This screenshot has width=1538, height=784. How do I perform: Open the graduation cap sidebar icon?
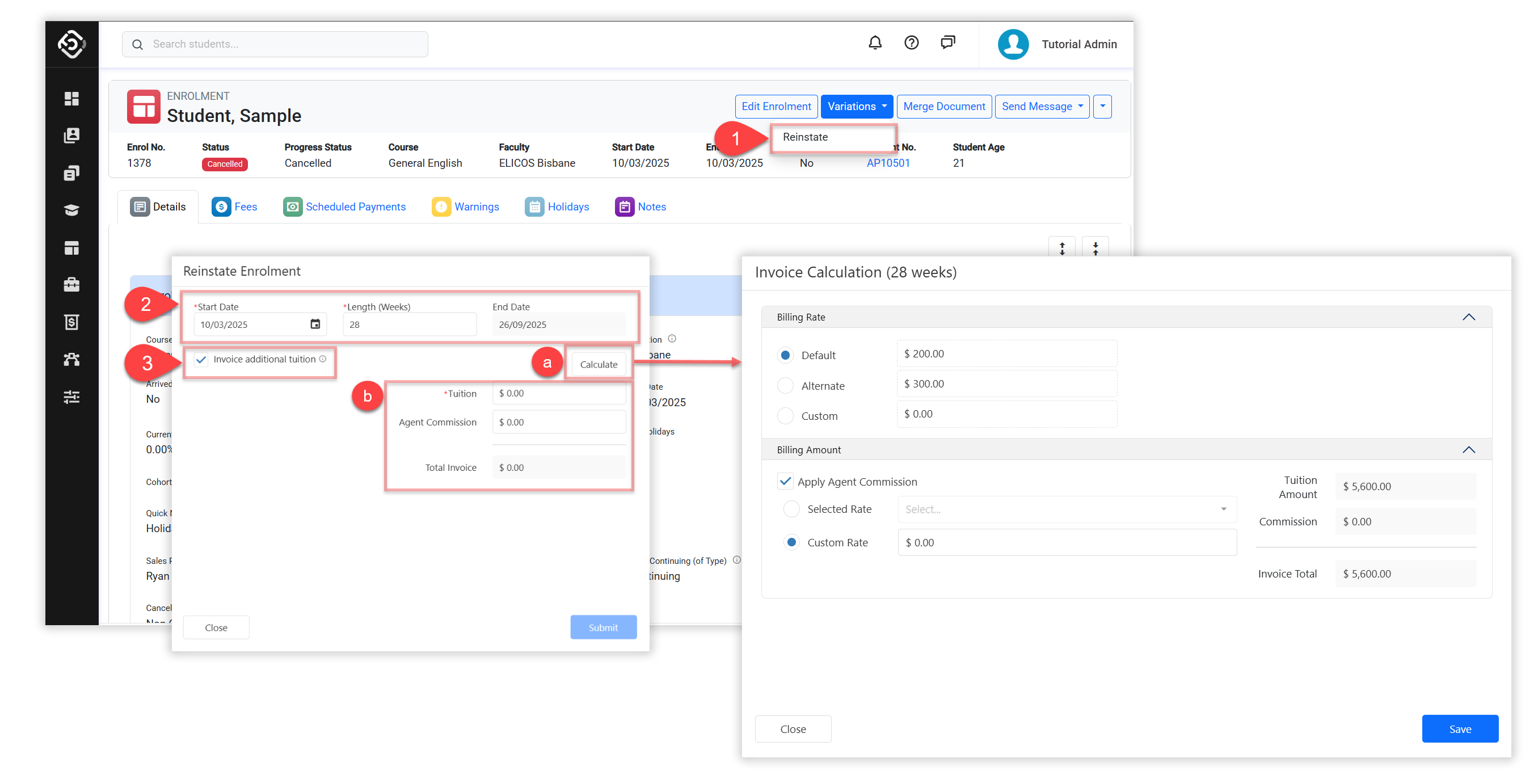click(71, 210)
